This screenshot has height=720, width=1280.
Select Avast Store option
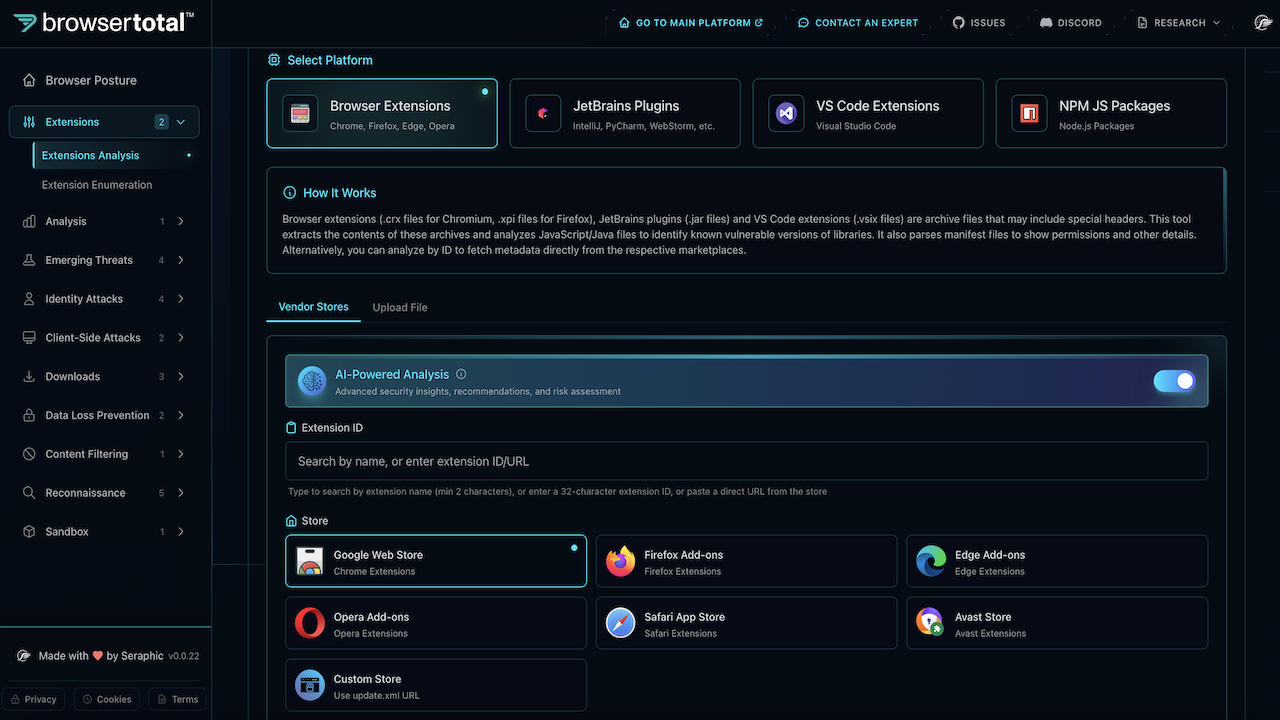[1057, 623]
